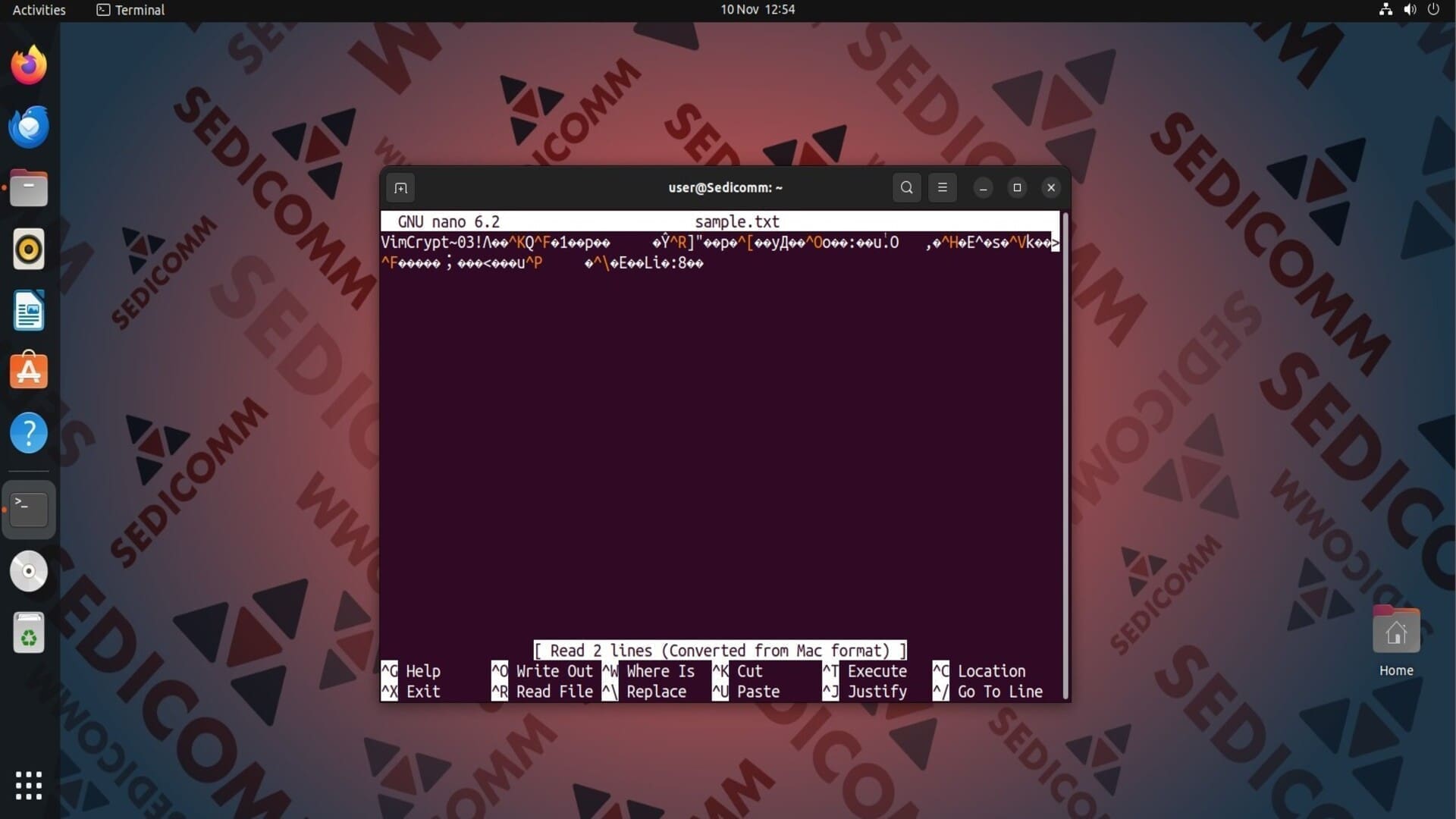Open the Activities overview
The width and height of the screenshot is (1456, 819).
pyautogui.click(x=39, y=10)
